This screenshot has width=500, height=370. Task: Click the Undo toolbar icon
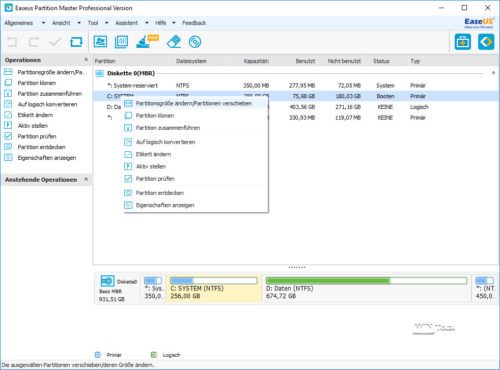point(12,42)
